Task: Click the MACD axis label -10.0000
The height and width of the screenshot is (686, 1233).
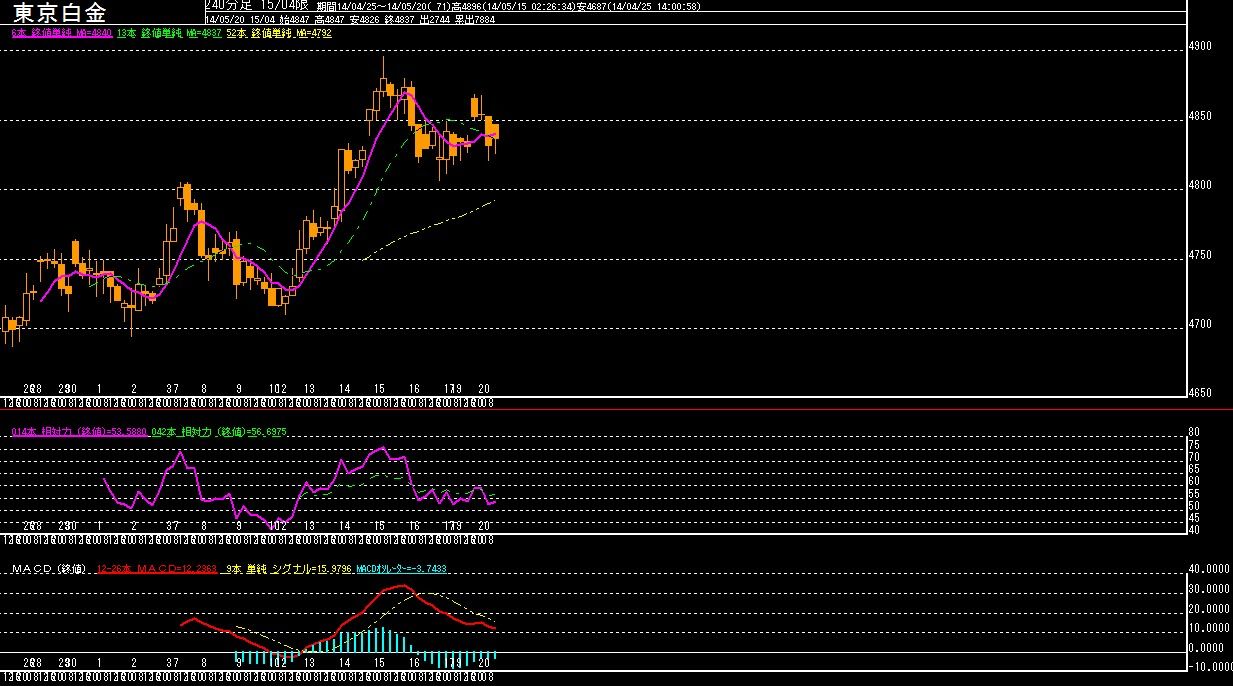Action: coord(1208,667)
